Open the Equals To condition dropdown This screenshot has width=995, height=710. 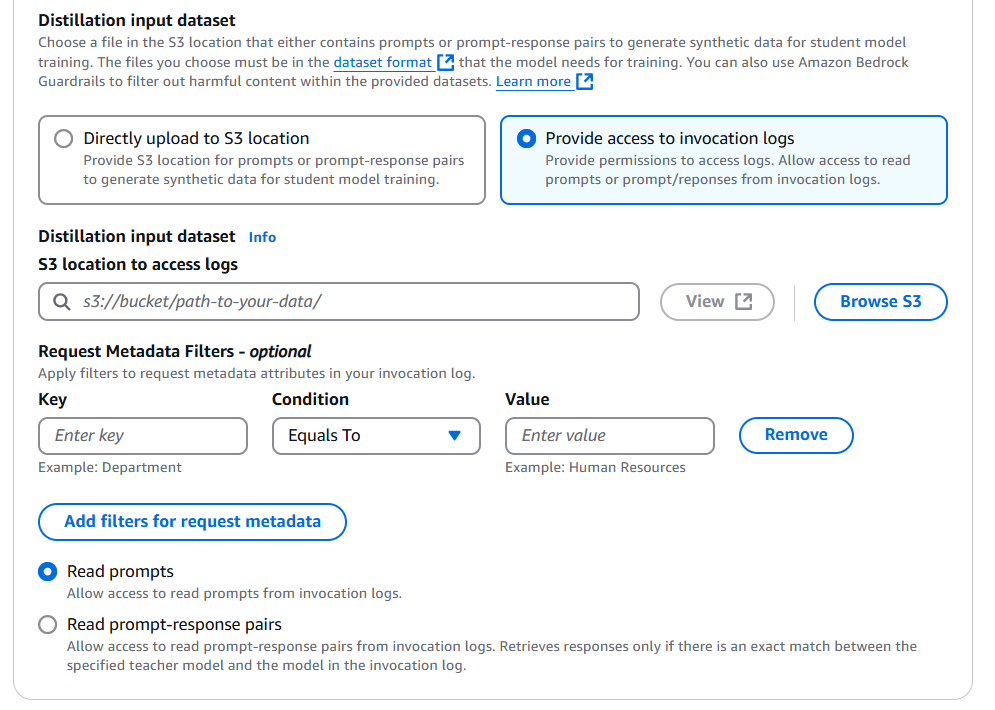tap(376, 436)
